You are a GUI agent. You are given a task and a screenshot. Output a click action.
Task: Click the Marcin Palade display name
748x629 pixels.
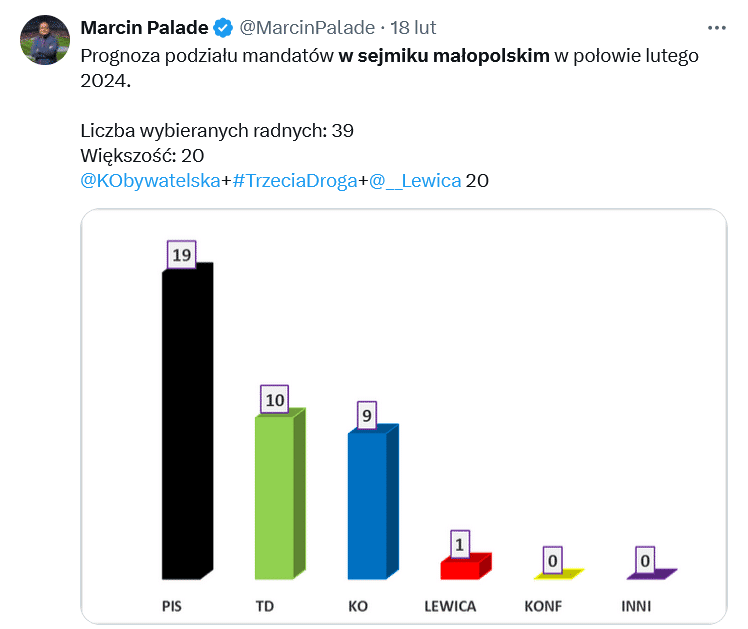(x=144, y=28)
